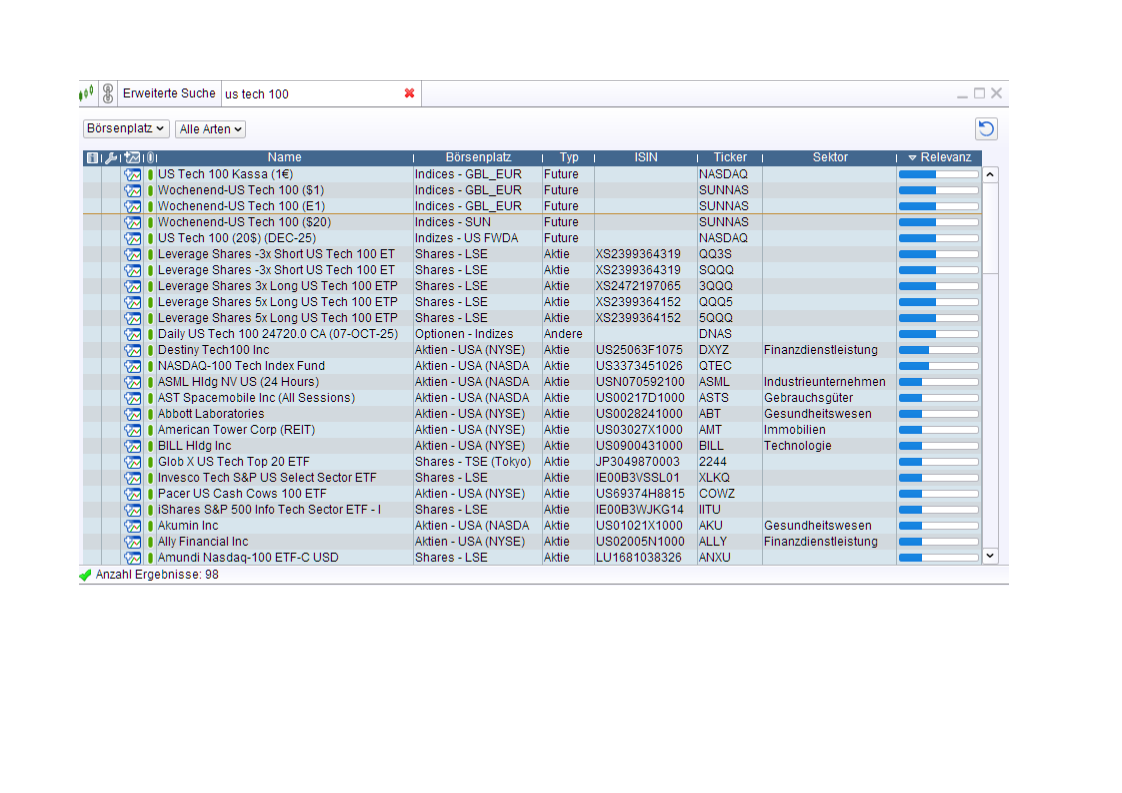This screenshot has width=1122, height=793.
Task: Click the chain link icon in the search bar
Action: coord(108,93)
